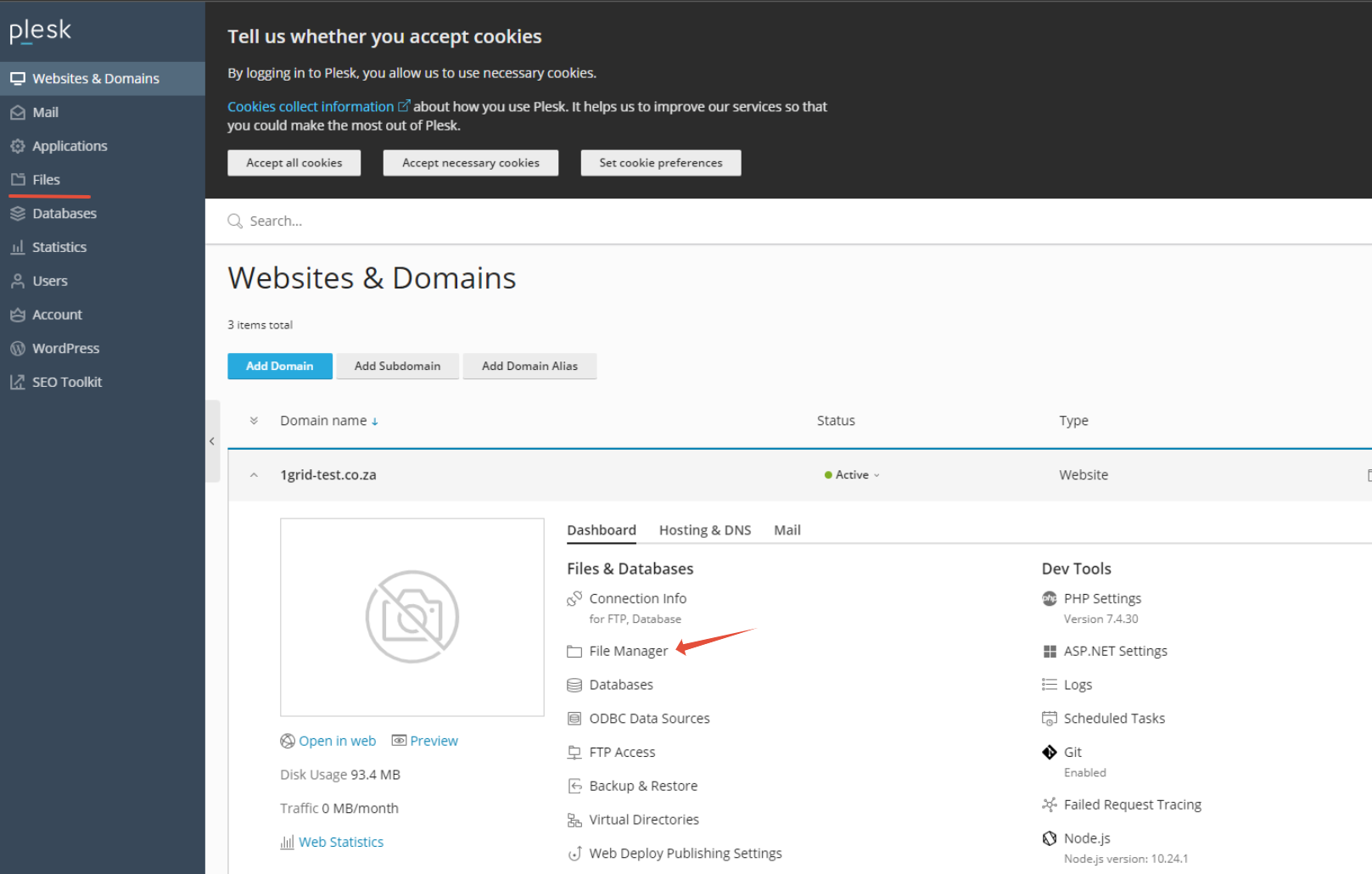
Task: Click the Users sidebar icon
Action: pos(17,281)
